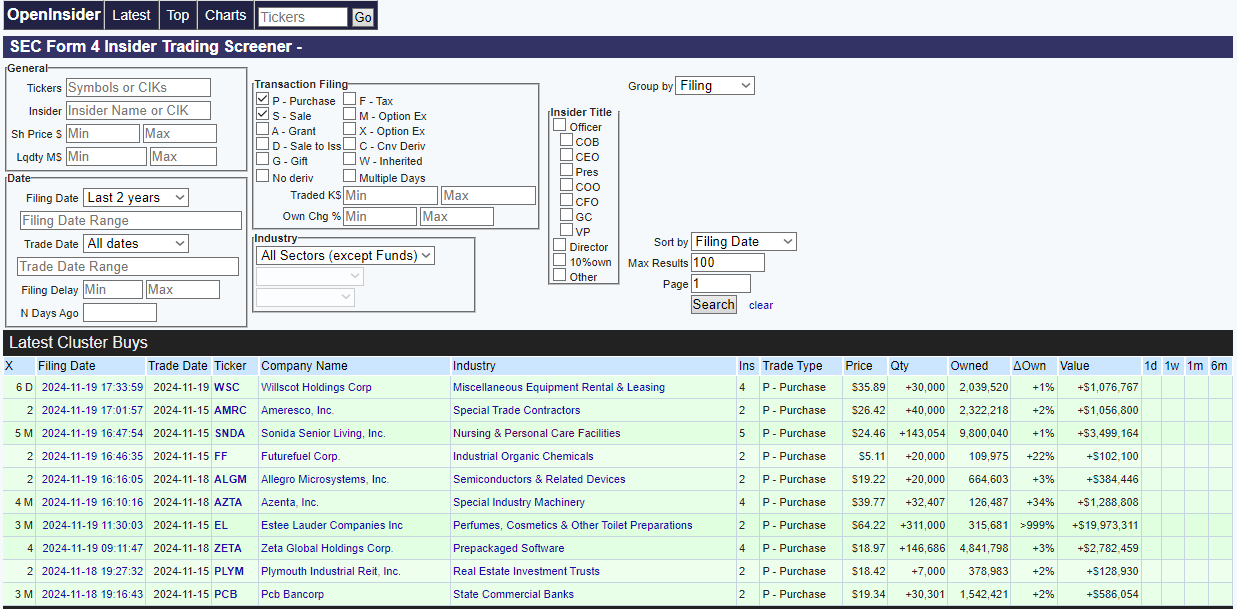
Task: Check the 10%own insider title box
Action: pyautogui.click(x=560, y=261)
